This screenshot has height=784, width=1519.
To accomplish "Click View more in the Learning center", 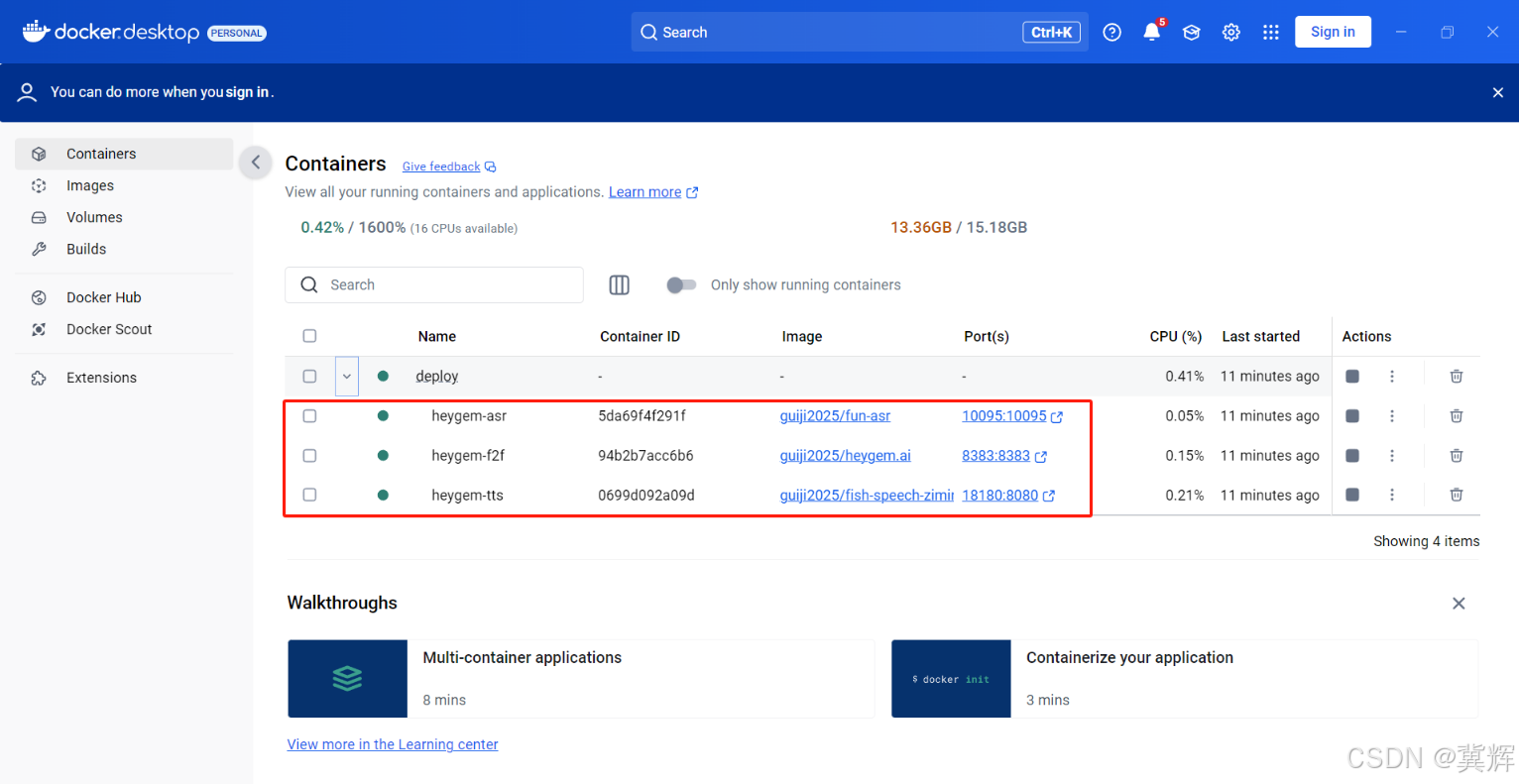I will point(393,744).
